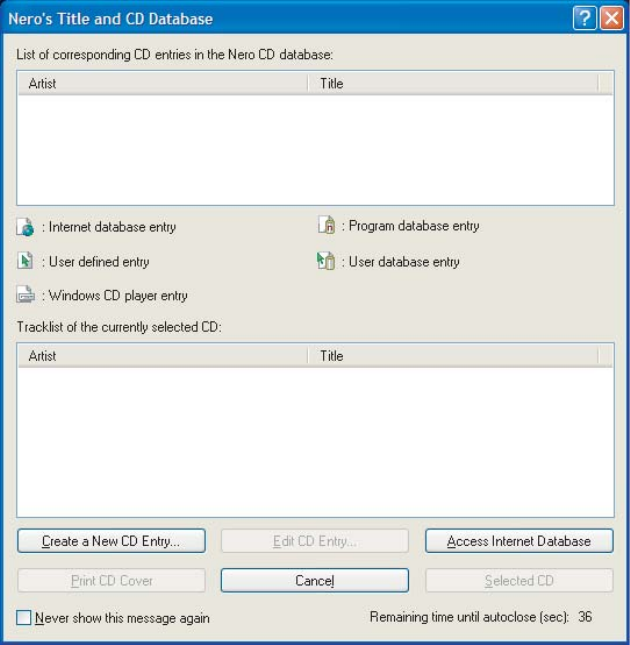Open help with the question mark button
Viewport: 630px width, 645px height.
pos(584,19)
